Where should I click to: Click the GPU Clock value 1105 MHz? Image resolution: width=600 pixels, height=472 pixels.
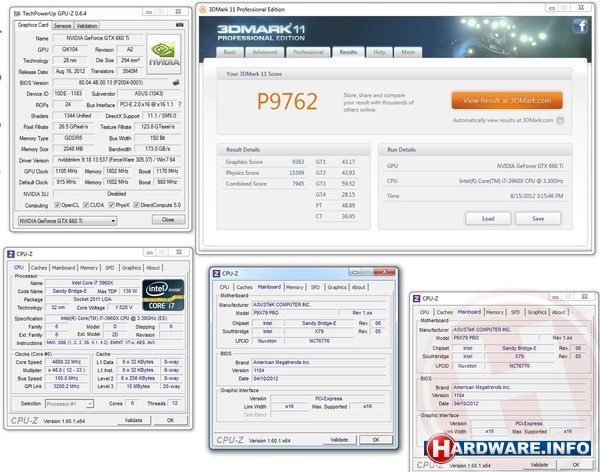point(67,171)
